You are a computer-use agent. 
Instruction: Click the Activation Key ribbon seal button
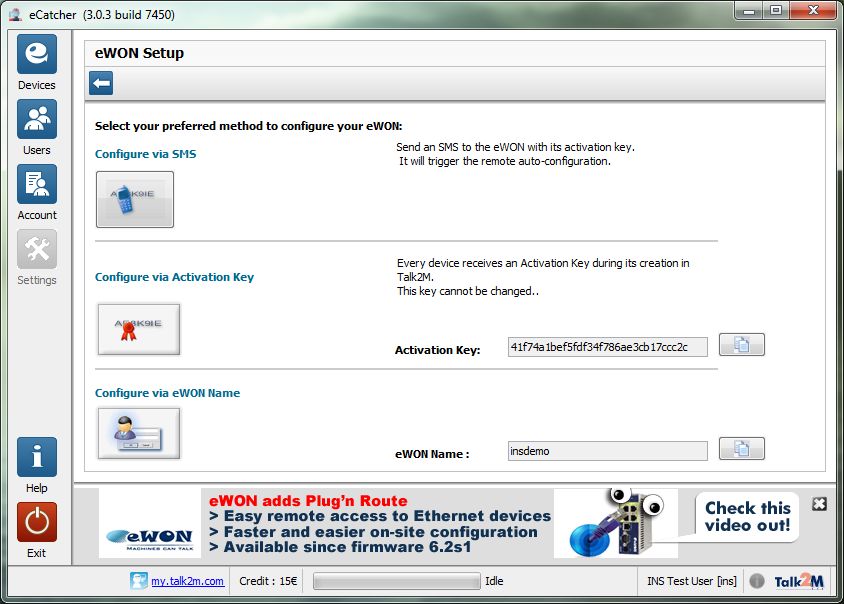[139, 329]
